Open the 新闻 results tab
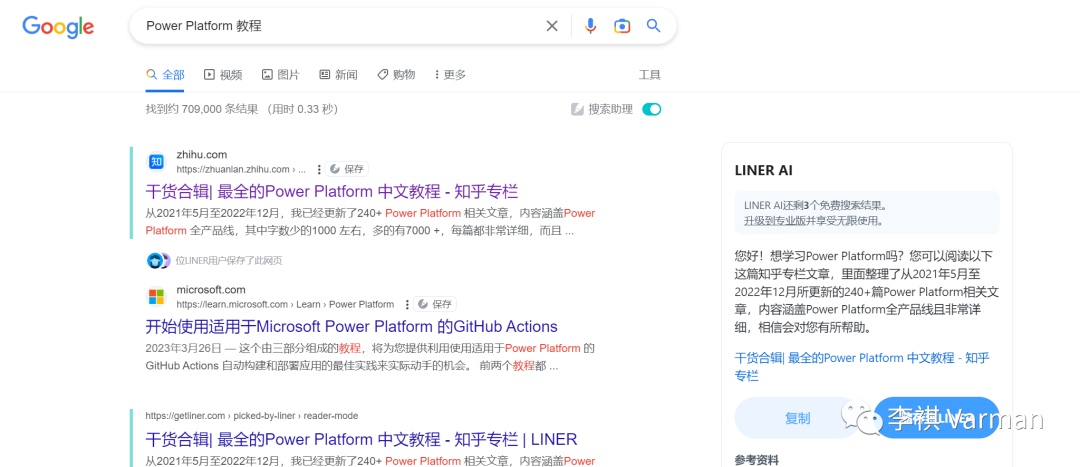This screenshot has height=467, width=1080. [338, 75]
